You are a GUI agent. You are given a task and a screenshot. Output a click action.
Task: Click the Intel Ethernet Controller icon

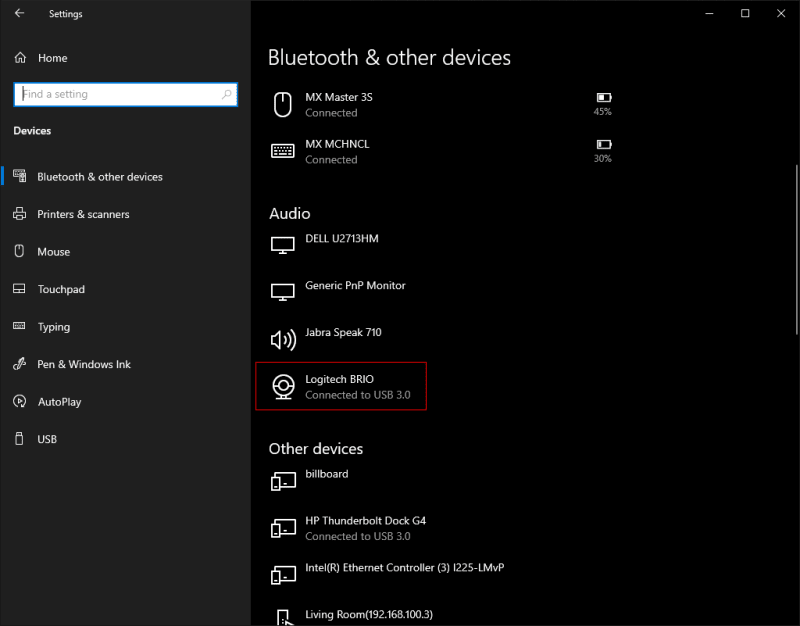coord(283,575)
